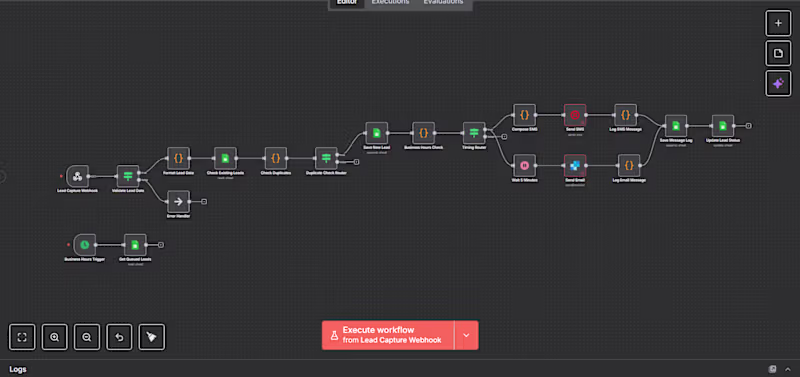Select the Log Email Message node
The width and height of the screenshot is (800, 377).
pyautogui.click(x=629, y=165)
